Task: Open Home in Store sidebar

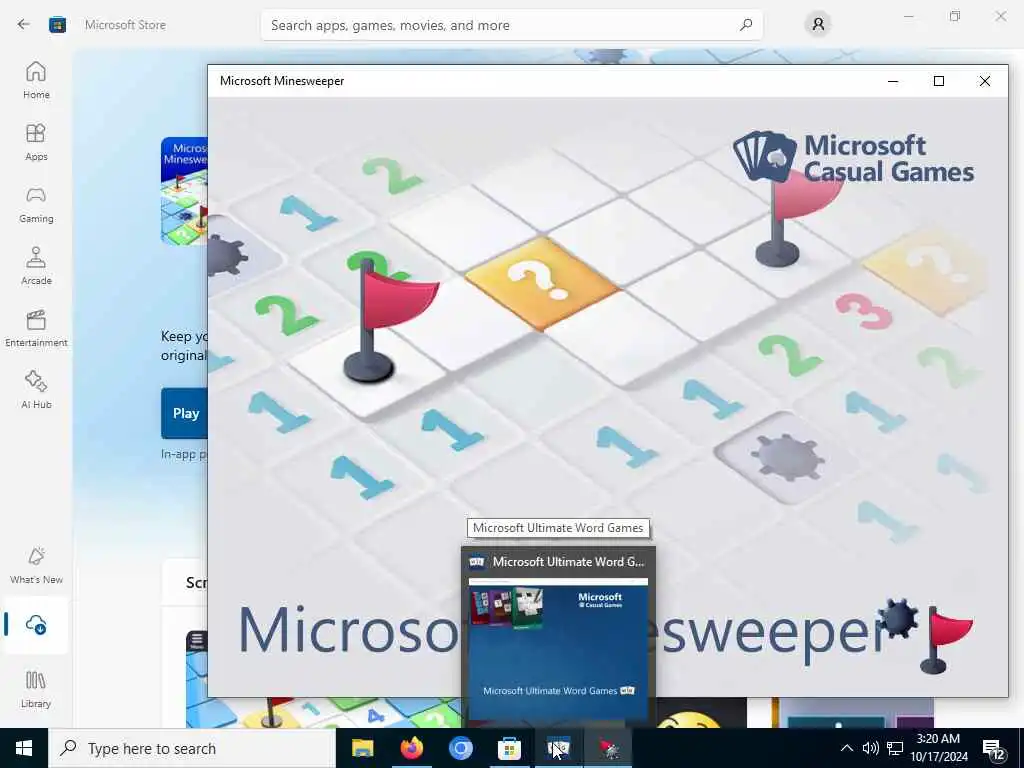Action: [x=36, y=80]
